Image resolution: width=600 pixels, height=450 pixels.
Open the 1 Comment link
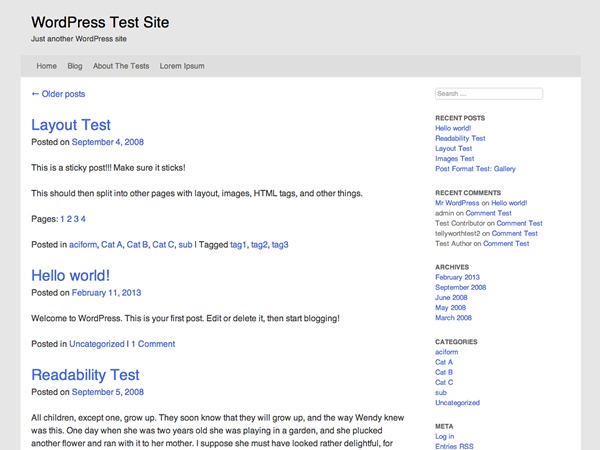point(153,344)
